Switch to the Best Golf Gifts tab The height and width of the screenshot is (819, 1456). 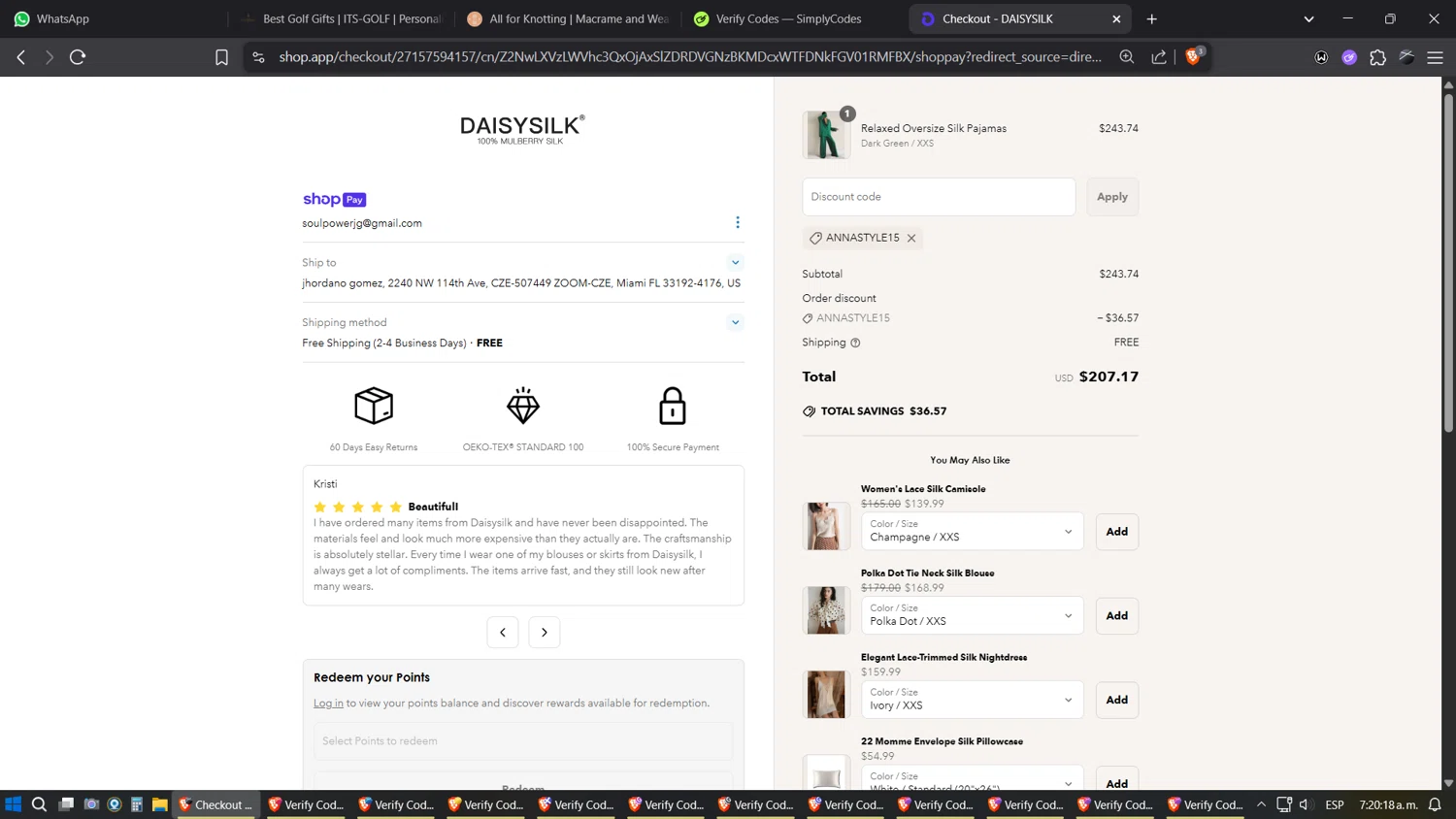coord(342,18)
